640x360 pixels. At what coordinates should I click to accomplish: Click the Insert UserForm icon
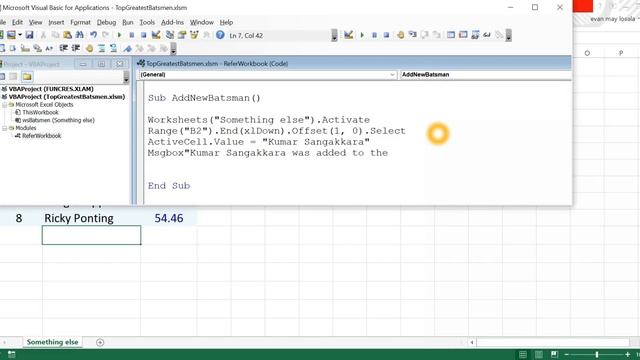tap(11, 35)
